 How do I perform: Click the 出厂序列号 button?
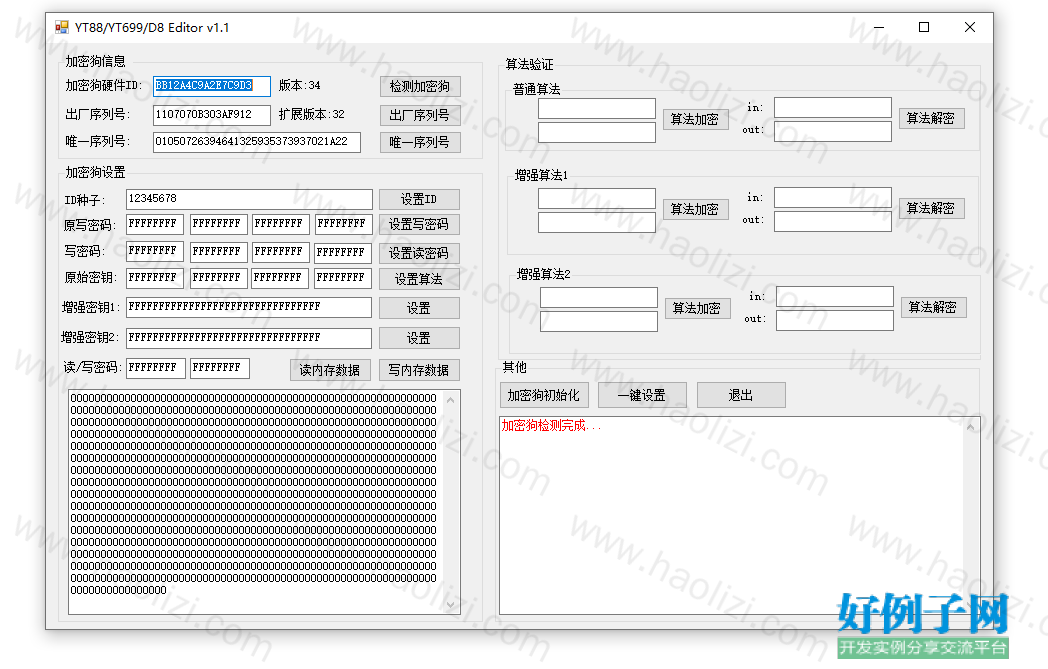[420, 115]
